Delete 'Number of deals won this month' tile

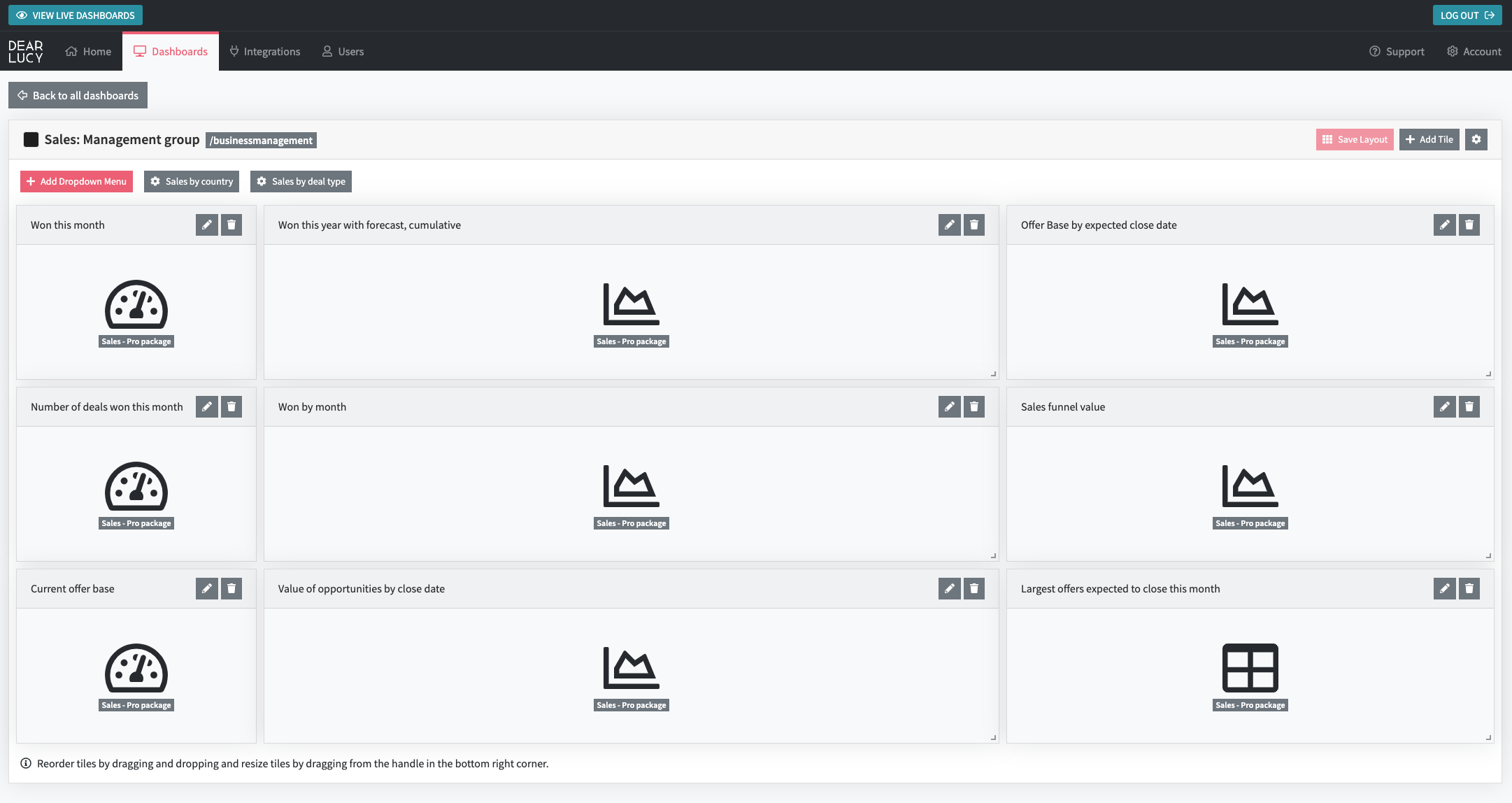click(x=231, y=406)
